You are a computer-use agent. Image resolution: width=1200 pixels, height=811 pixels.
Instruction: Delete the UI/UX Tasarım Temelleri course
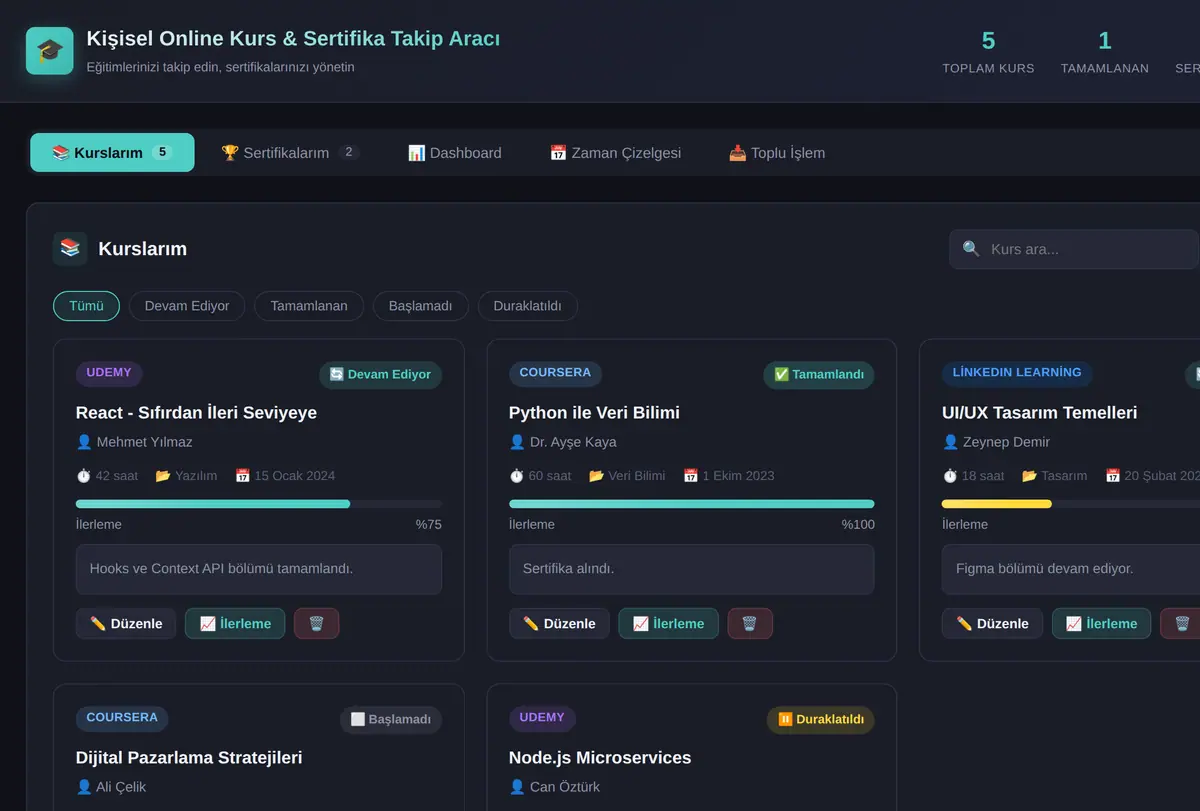point(1182,624)
